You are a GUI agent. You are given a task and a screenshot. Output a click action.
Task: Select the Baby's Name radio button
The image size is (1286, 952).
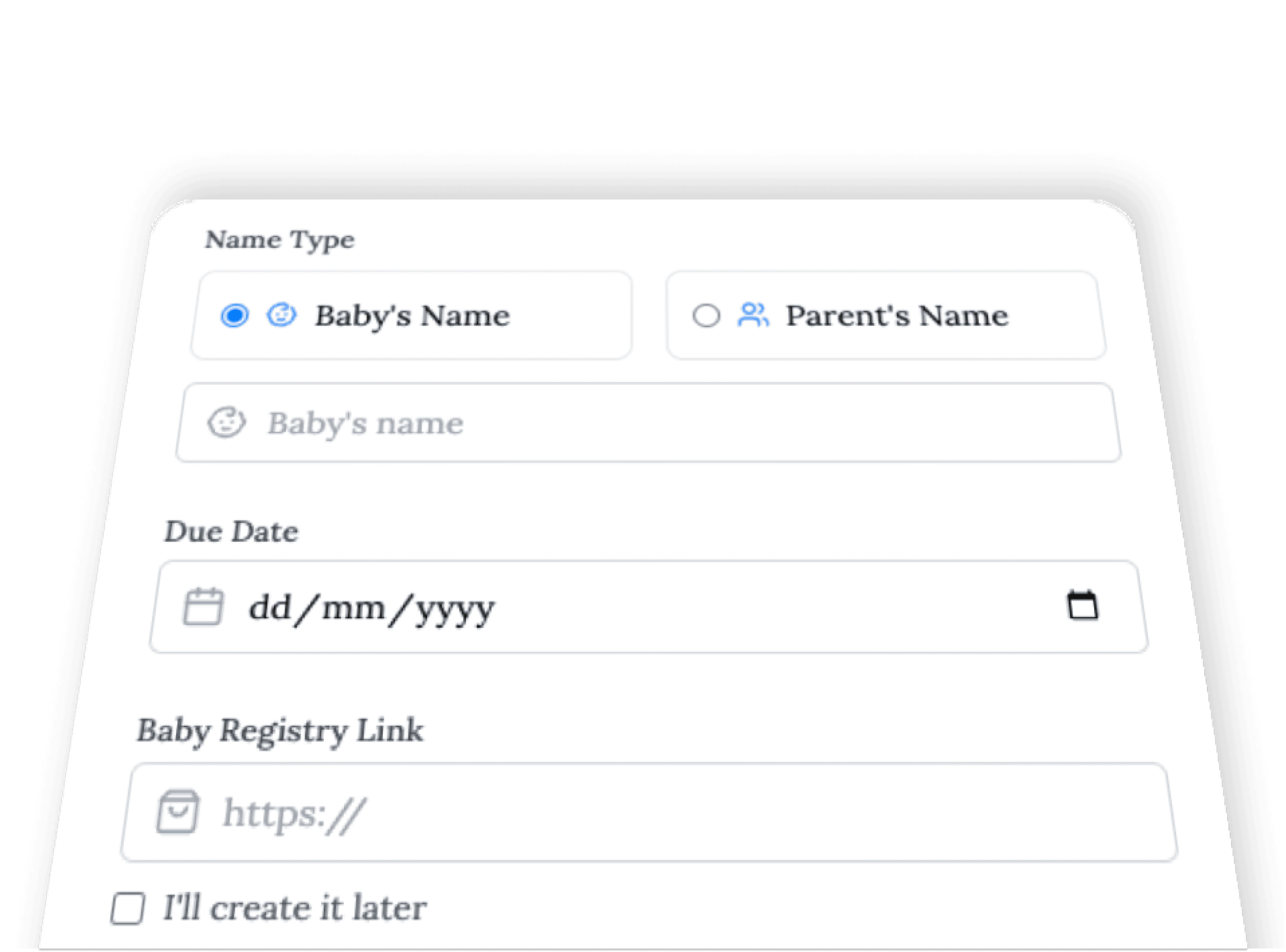(x=235, y=316)
